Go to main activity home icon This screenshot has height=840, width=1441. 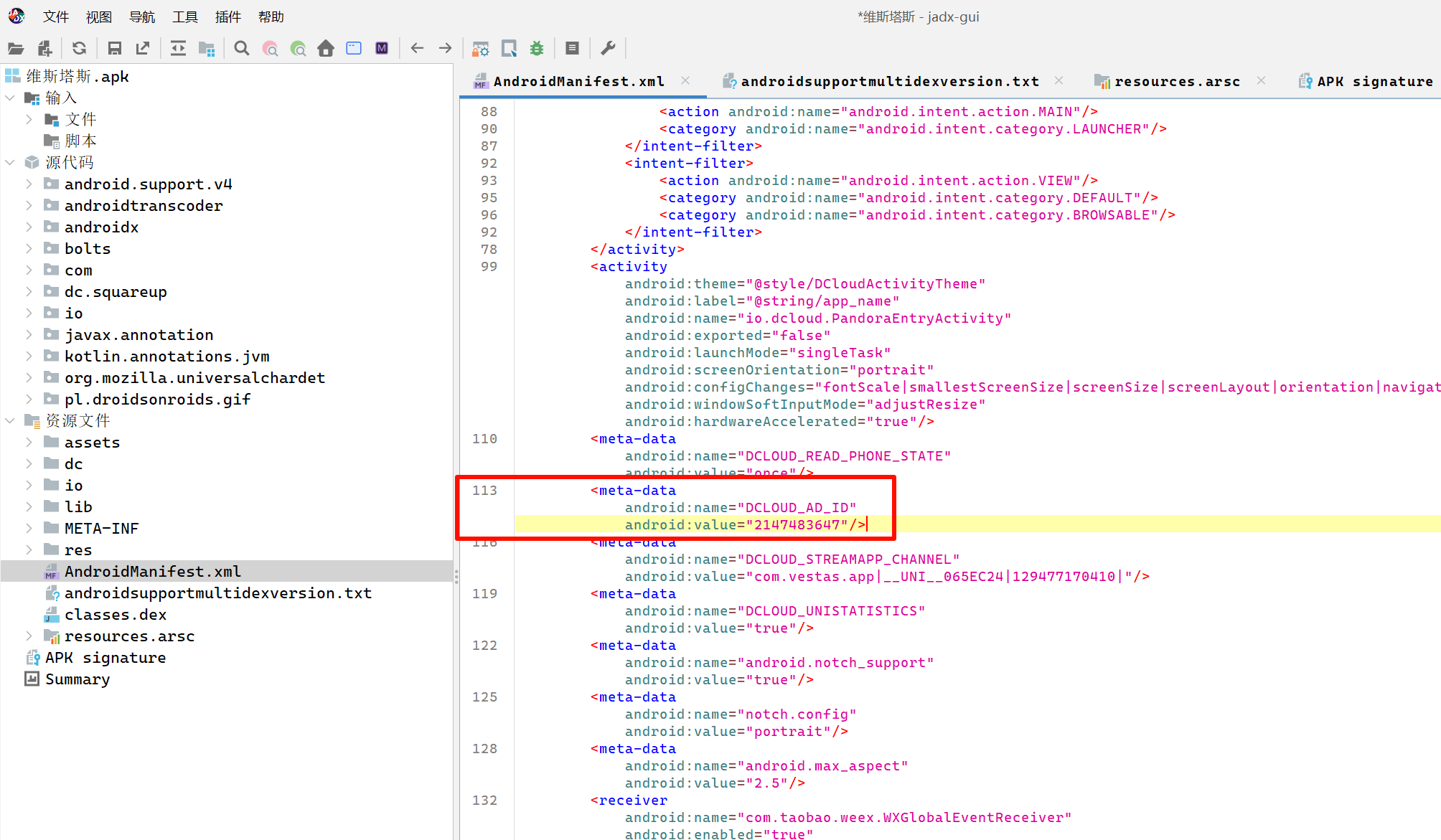click(326, 48)
